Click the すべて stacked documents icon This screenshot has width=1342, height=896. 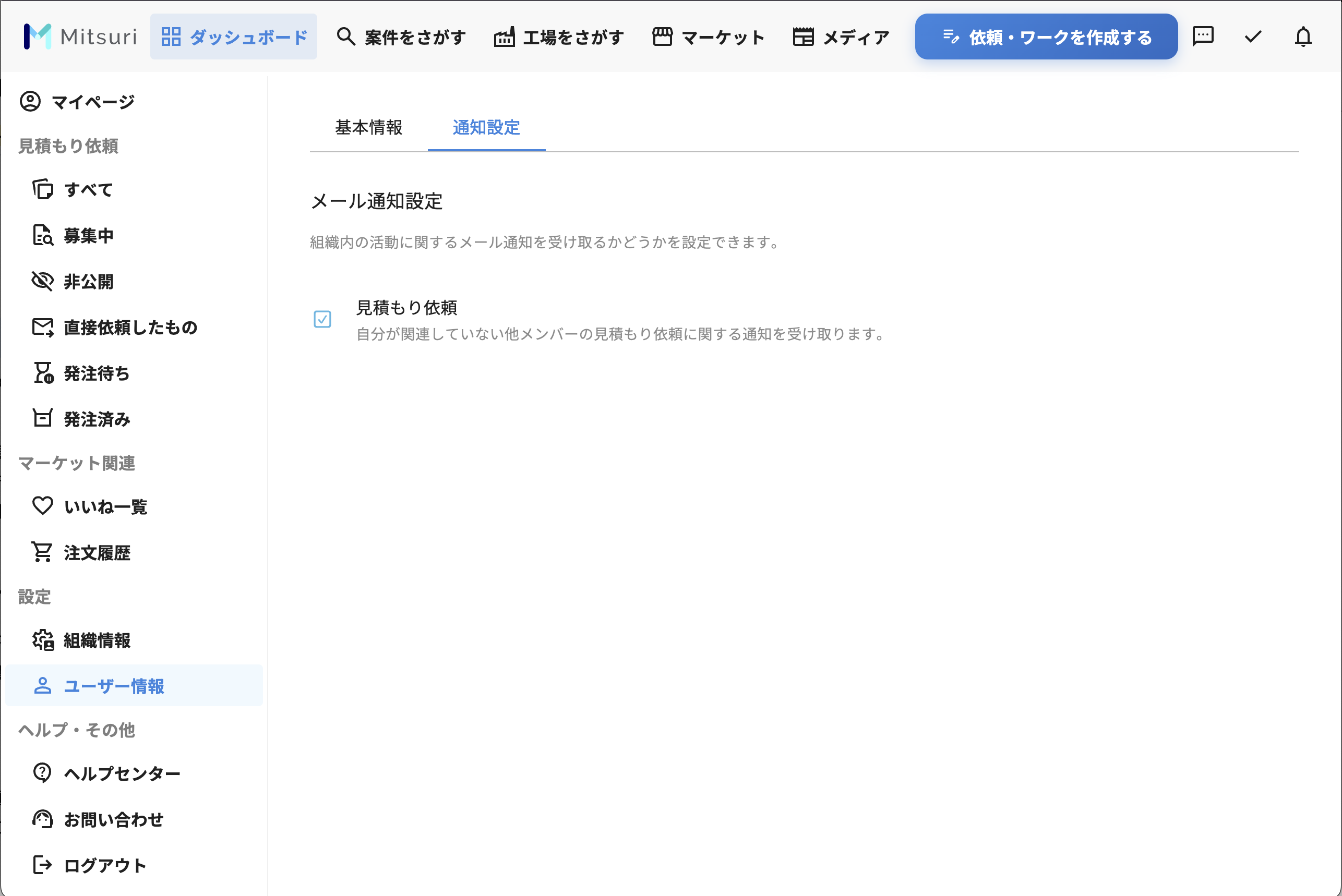pos(43,189)
